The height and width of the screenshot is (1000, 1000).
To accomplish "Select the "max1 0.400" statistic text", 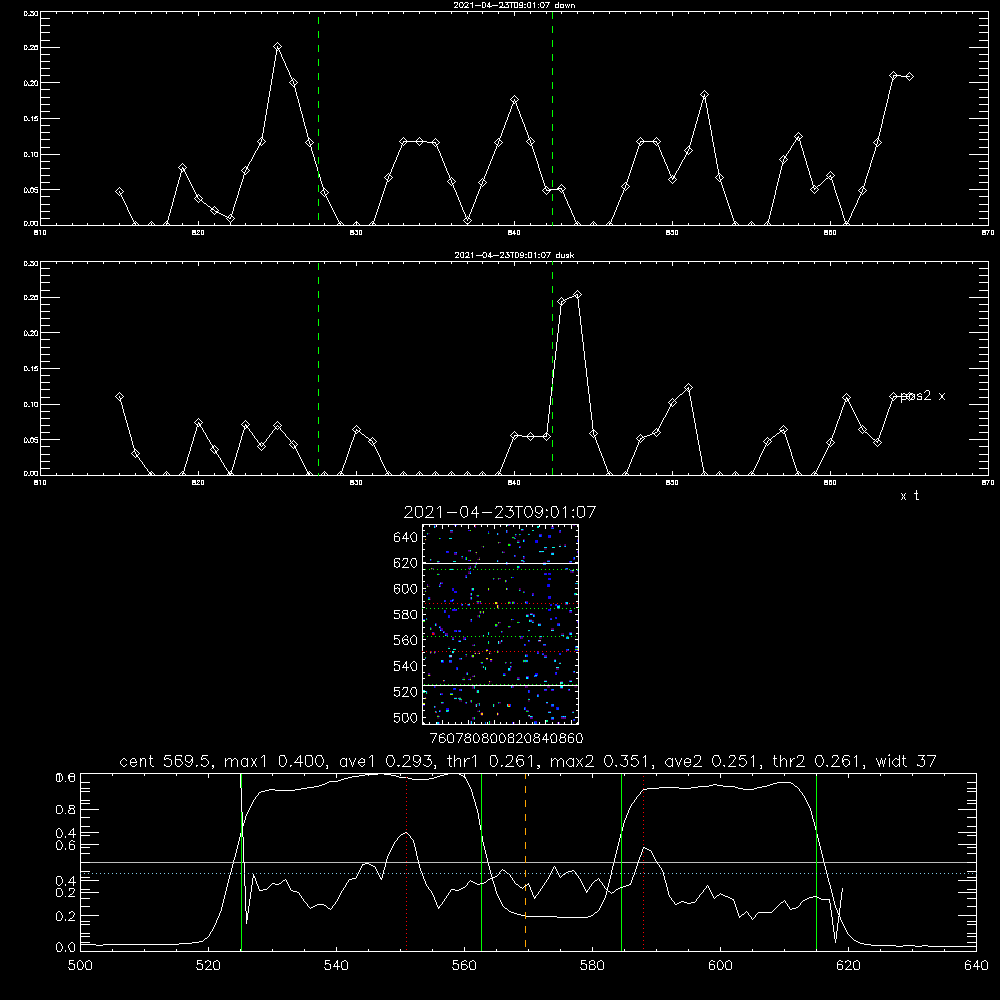I will (274, 761).
